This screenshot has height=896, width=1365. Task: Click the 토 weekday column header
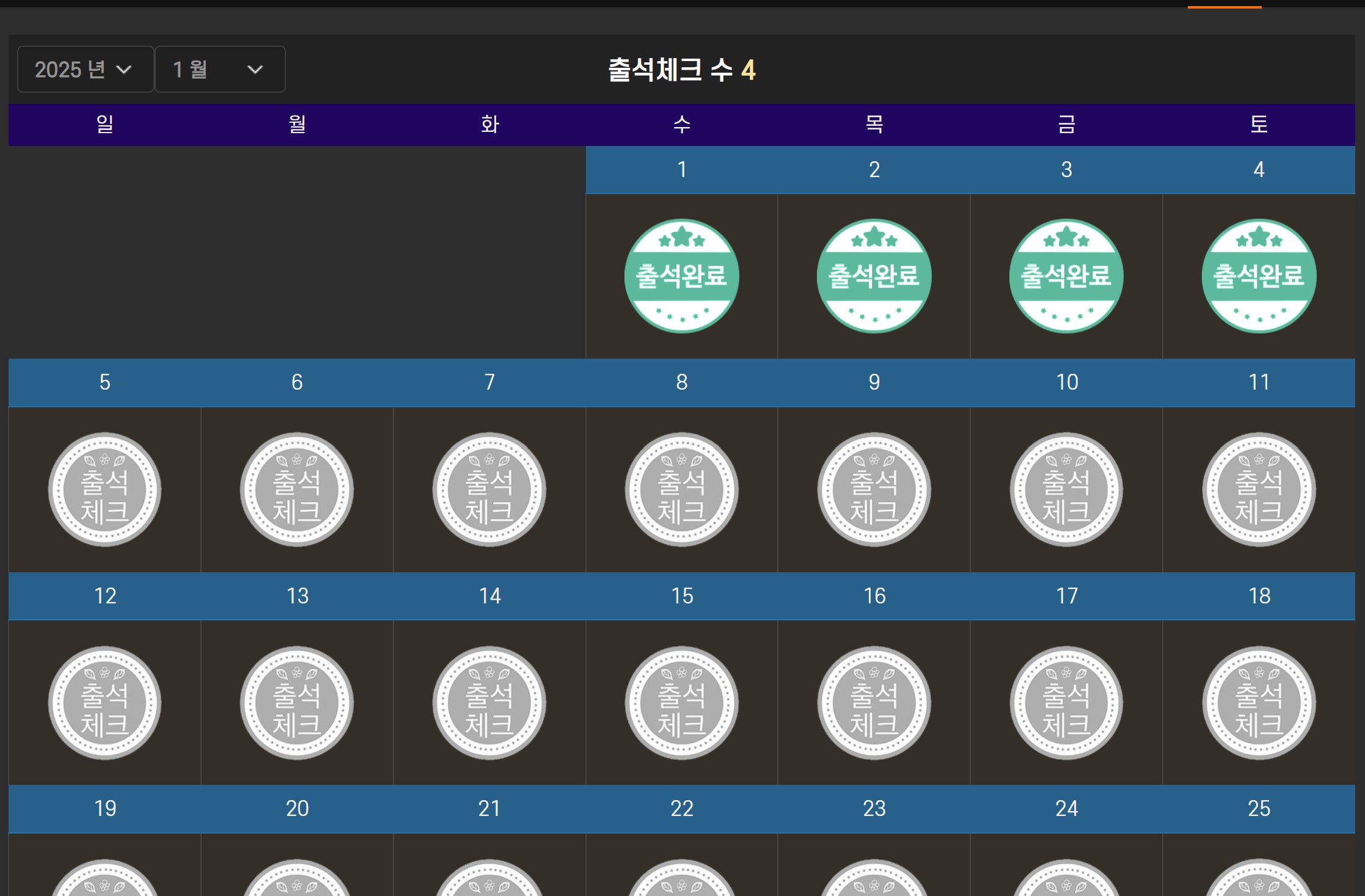[x=1259, y=125]
